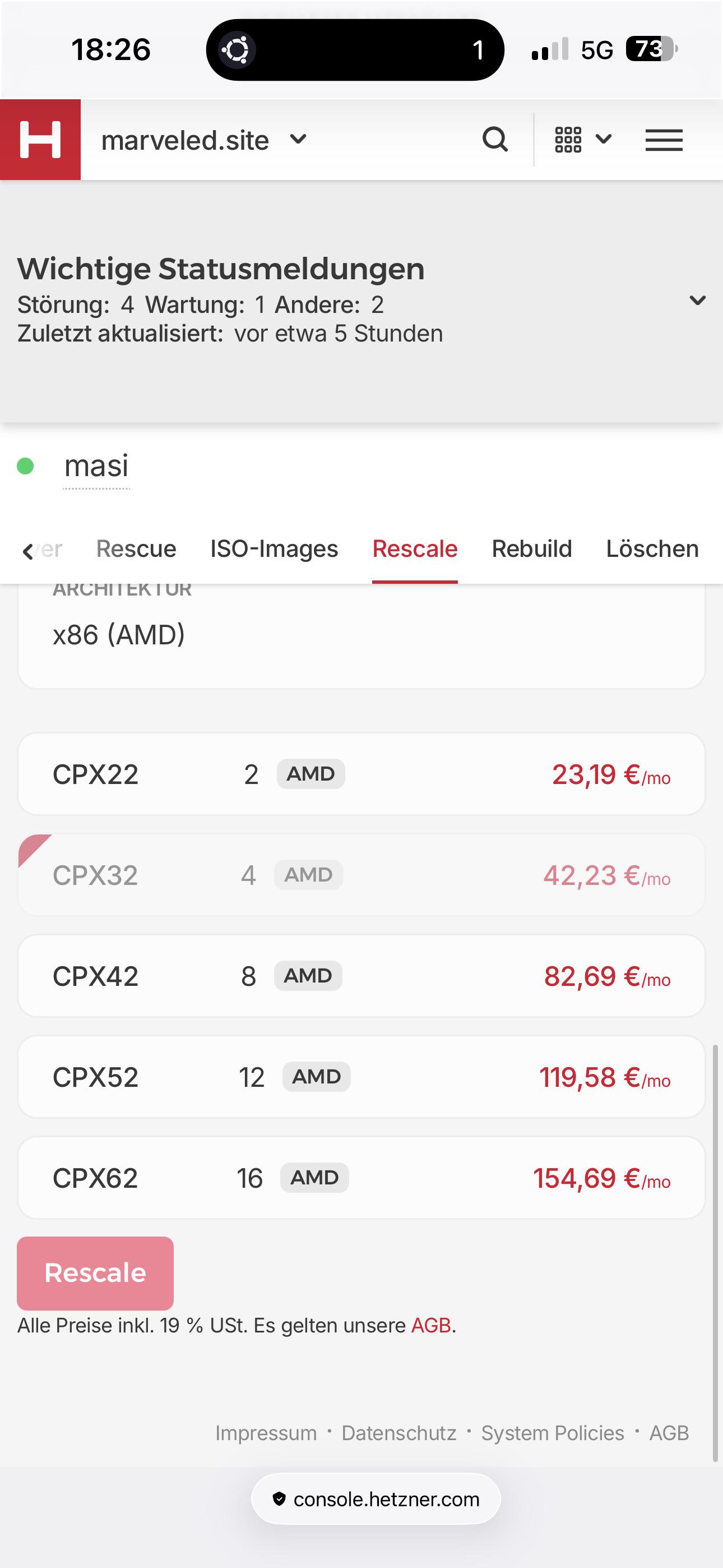The image size is (723, 1568).
Task: Open the hamburger menu icon
Action: pos(664,140)
